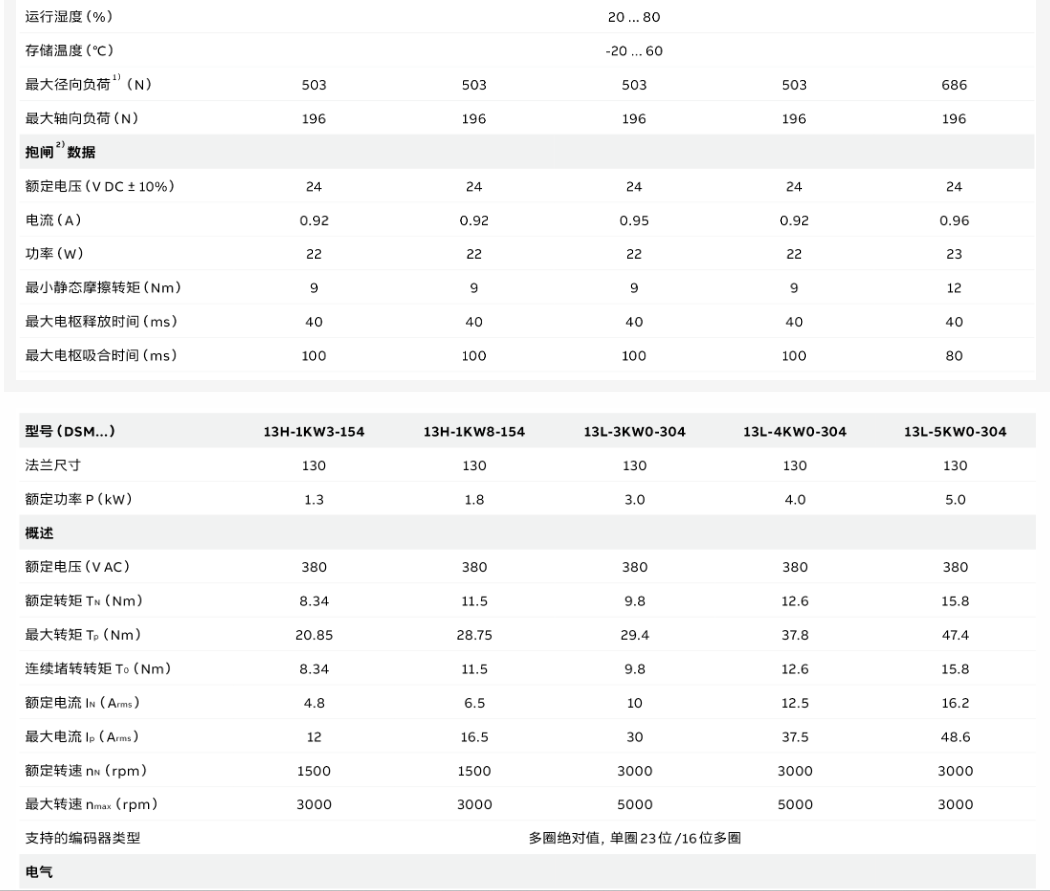Select the 13H-1KW8-154 model column header

click(x=474, y=432)
